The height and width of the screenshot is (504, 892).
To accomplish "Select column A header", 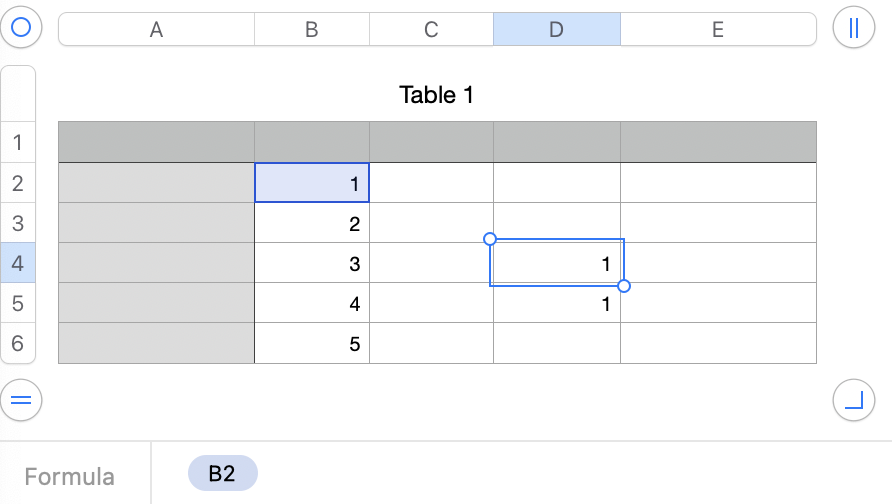I will click(x=156, y=30).
